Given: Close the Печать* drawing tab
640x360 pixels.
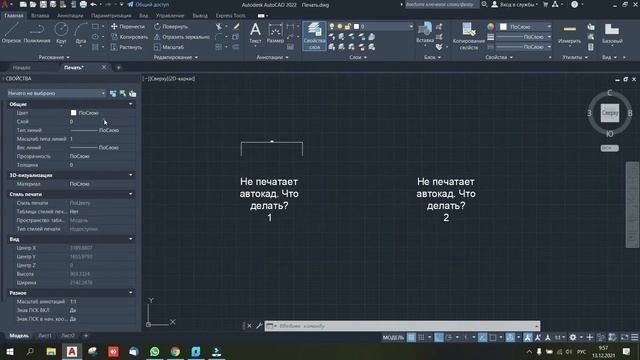Looking at the screenshot, I should [104, 67].
